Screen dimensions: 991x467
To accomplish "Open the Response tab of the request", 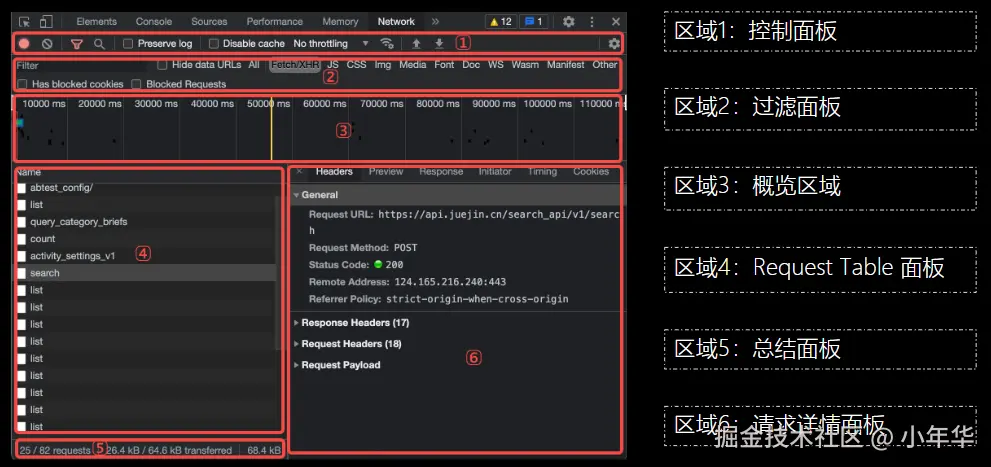I will pyautogui.click(x=441, y=171).
